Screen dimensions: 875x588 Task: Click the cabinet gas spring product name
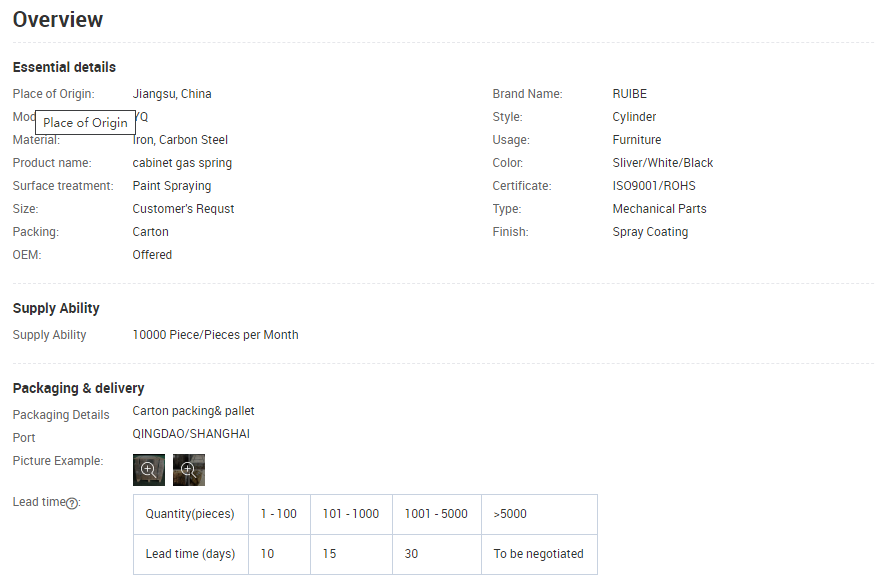[x=182, y=163]
